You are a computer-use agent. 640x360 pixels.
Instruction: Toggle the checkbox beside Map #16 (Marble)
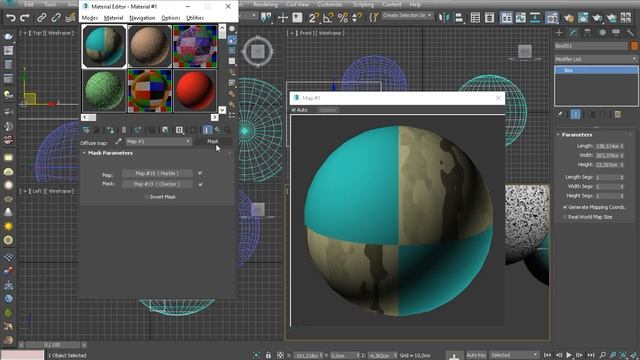[x=200, y=173]
